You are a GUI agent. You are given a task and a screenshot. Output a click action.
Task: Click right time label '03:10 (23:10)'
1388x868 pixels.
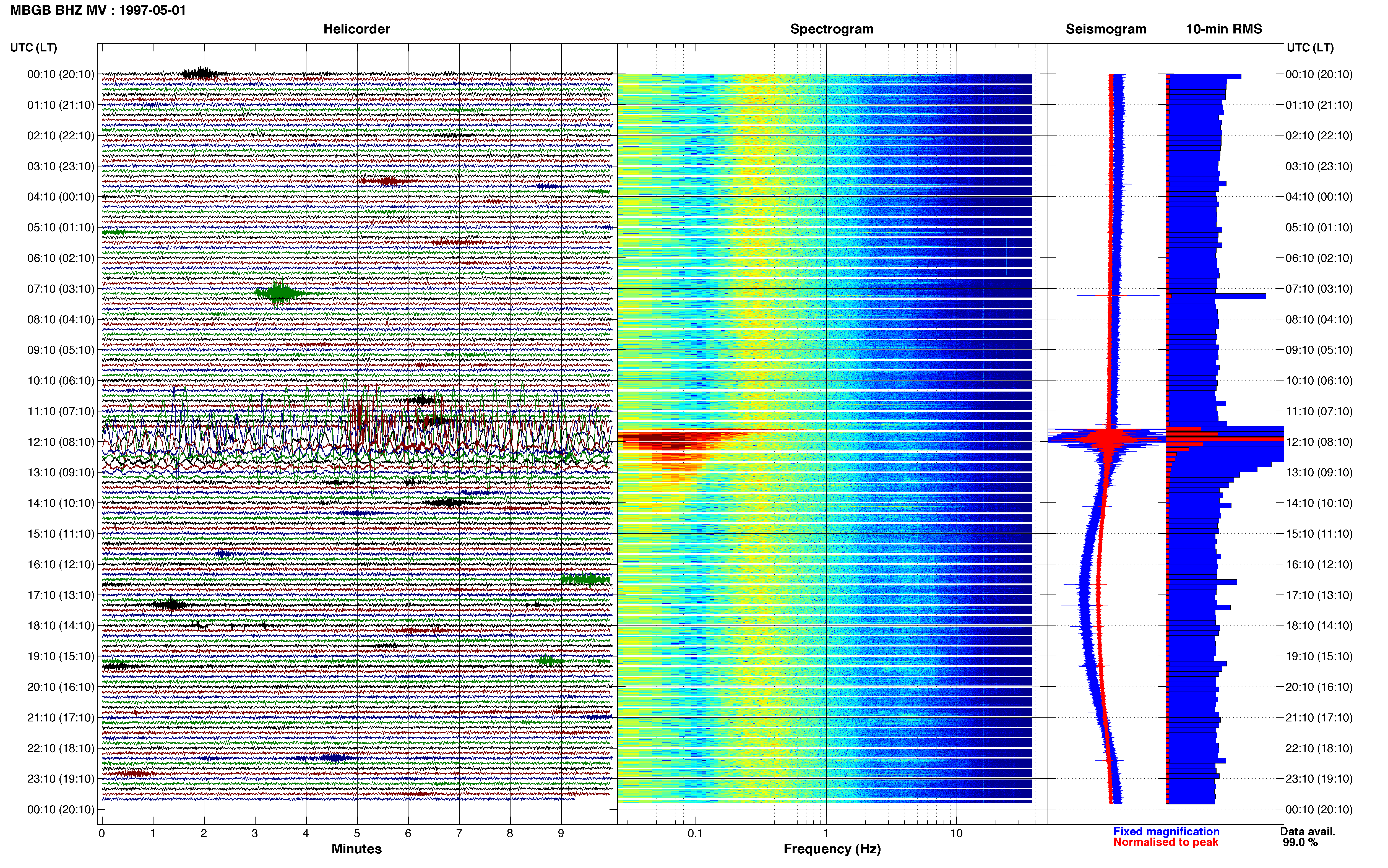point(1319,166)
